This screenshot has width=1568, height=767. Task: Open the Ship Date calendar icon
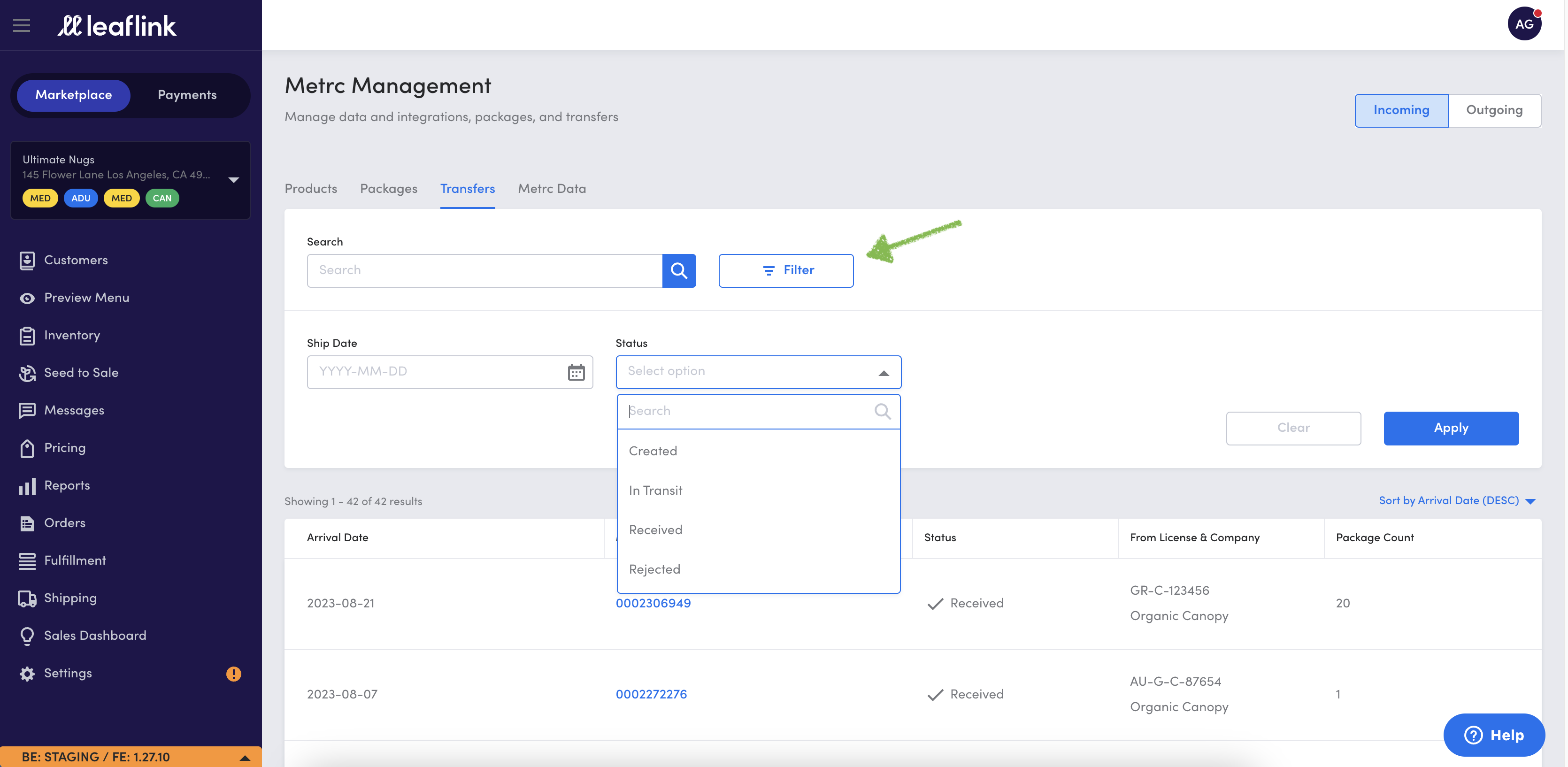576,372
